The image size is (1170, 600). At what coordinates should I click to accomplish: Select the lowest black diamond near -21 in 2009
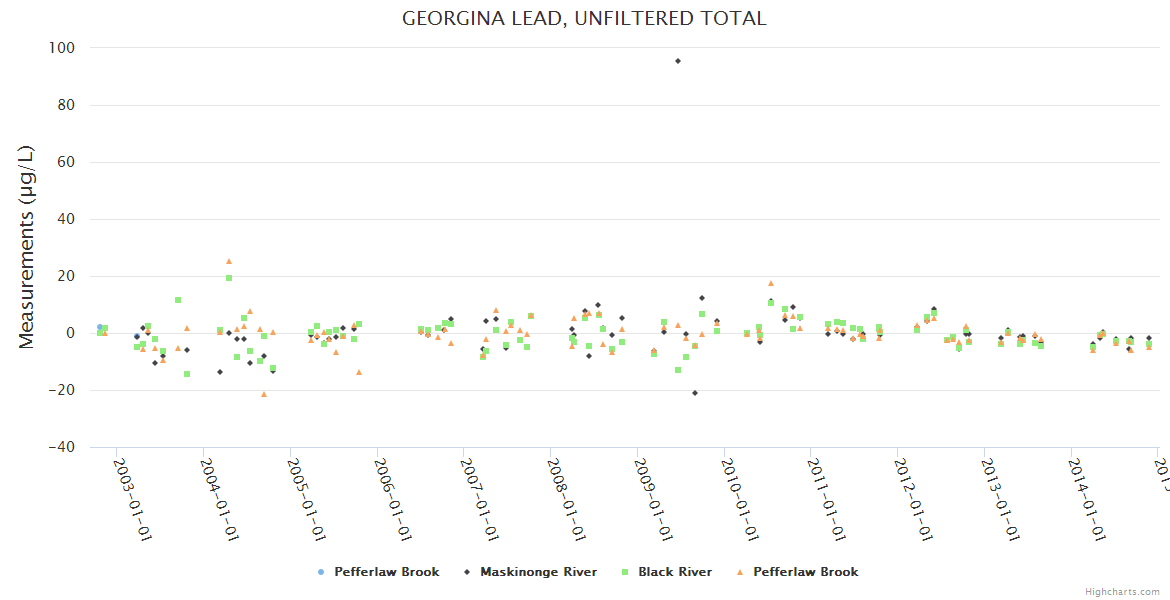[x=695, y=393]
